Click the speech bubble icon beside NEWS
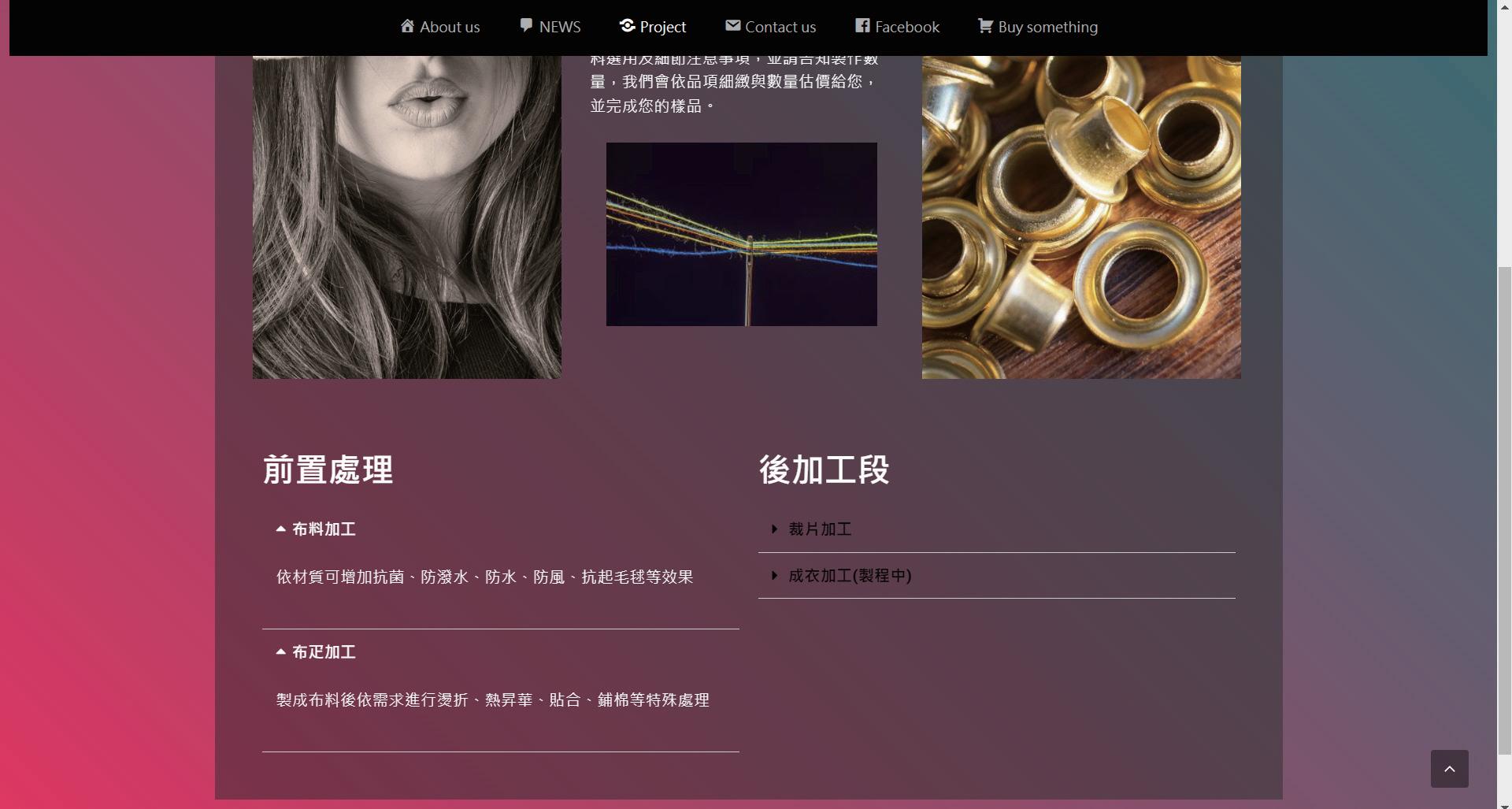 pyautogui.click(x=526, y=26)
